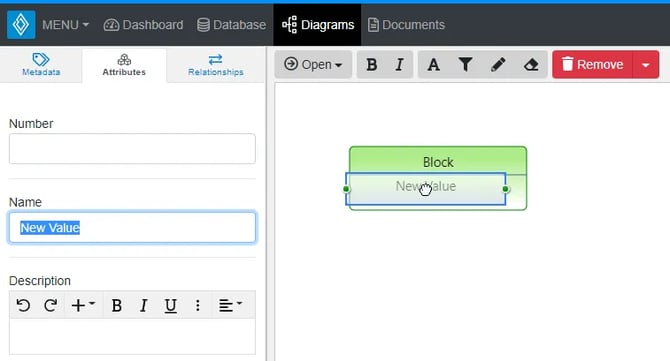
Task: Expand the Remove button dropdown arrow
Action: tap(646, 65)
